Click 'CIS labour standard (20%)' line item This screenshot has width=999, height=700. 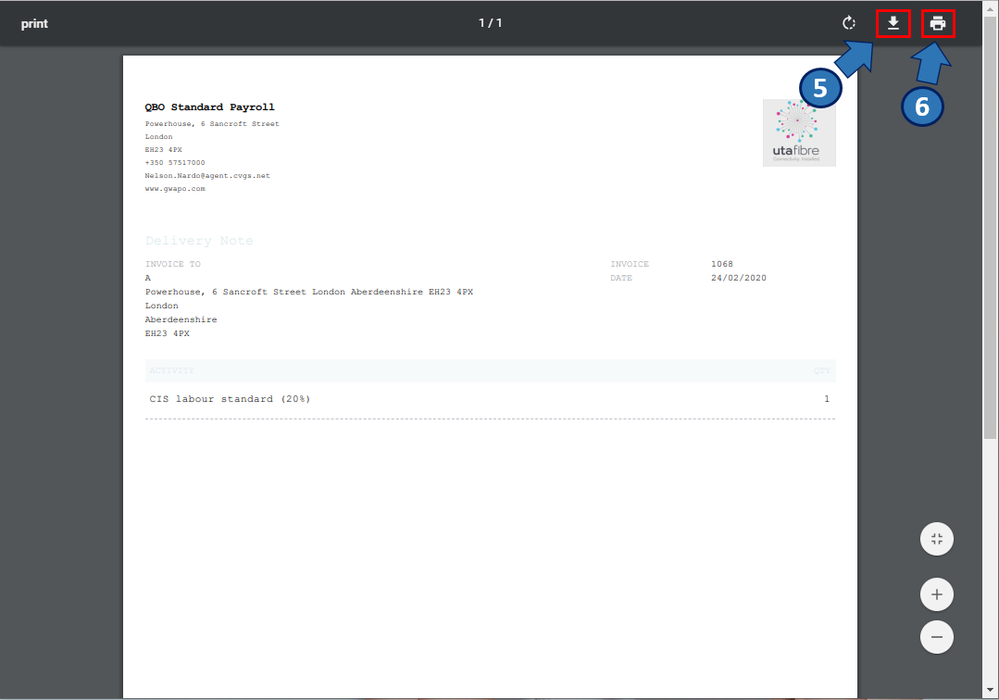(x=229, y=399)
